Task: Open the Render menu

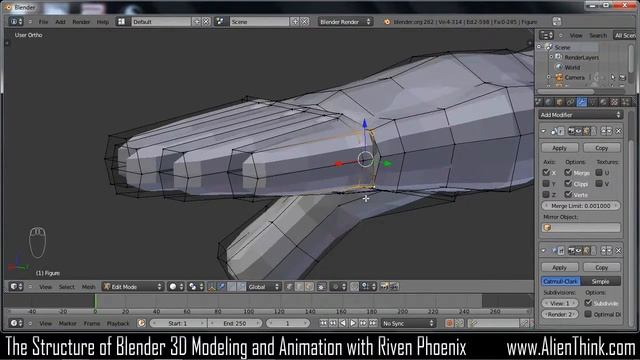Action: click(x=81, y=22)
